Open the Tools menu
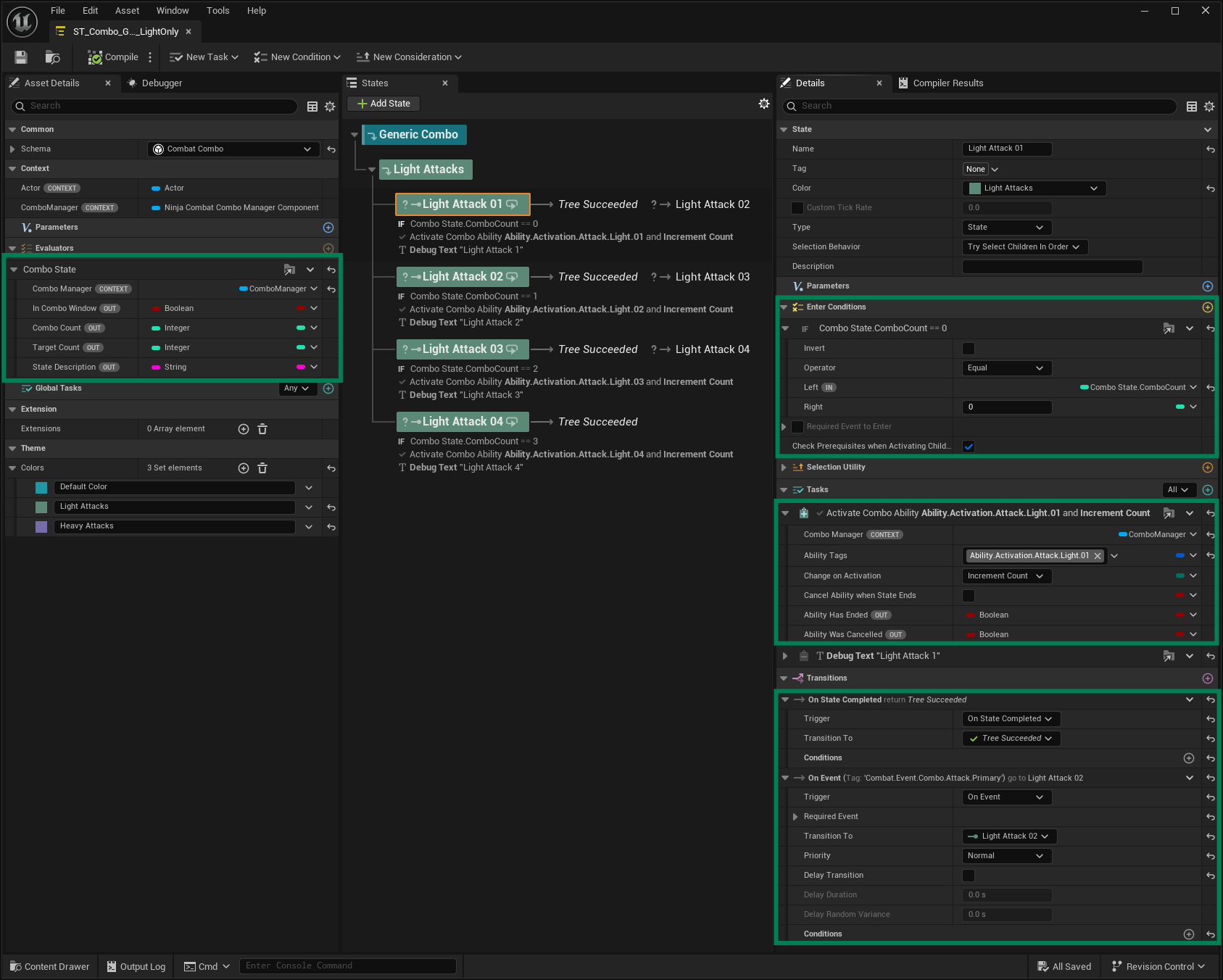Screen dimensions: 1223x980 [x=217, y=11]
